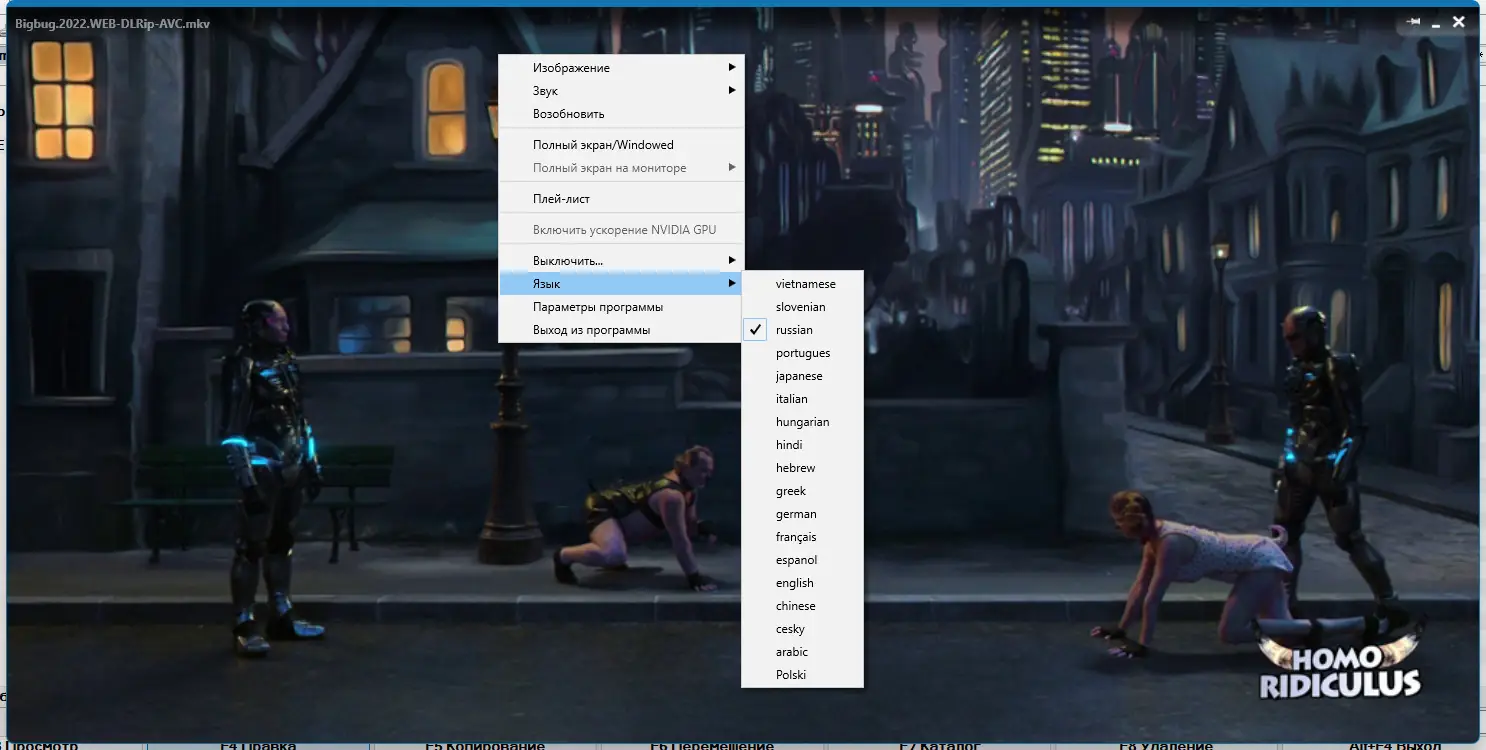Expand the Выключить... submenu

point(621,261)
